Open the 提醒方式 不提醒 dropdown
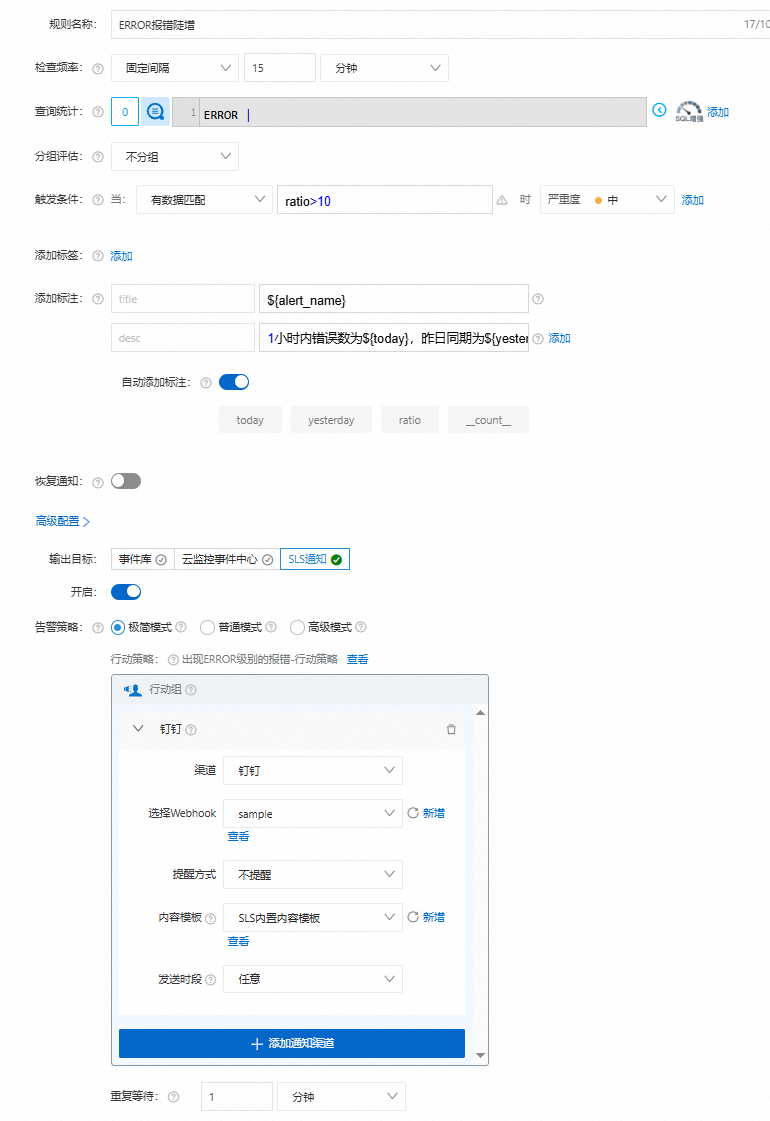 (x=313, y=874)
